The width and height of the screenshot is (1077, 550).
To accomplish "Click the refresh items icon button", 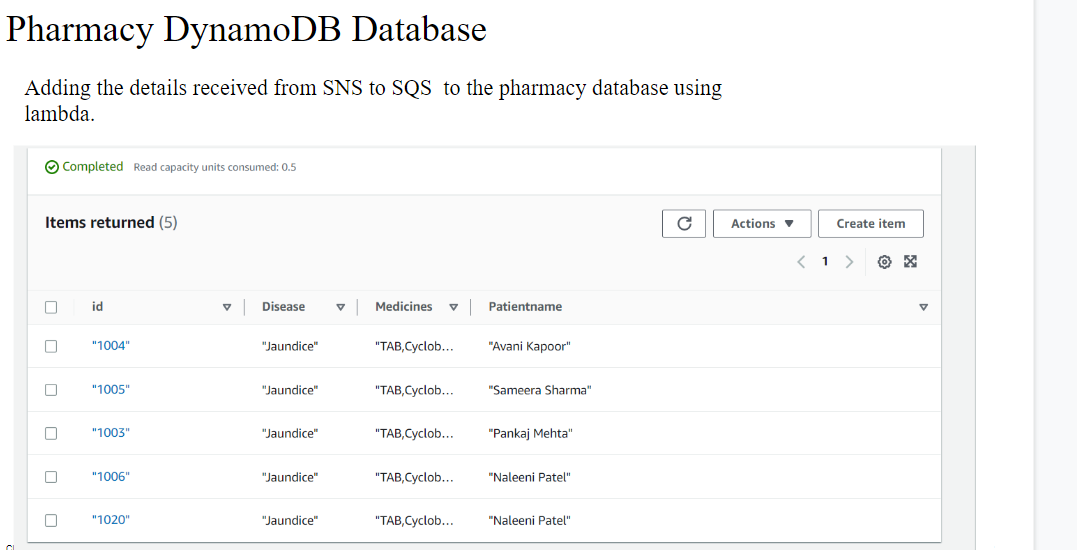I will 683,224.
